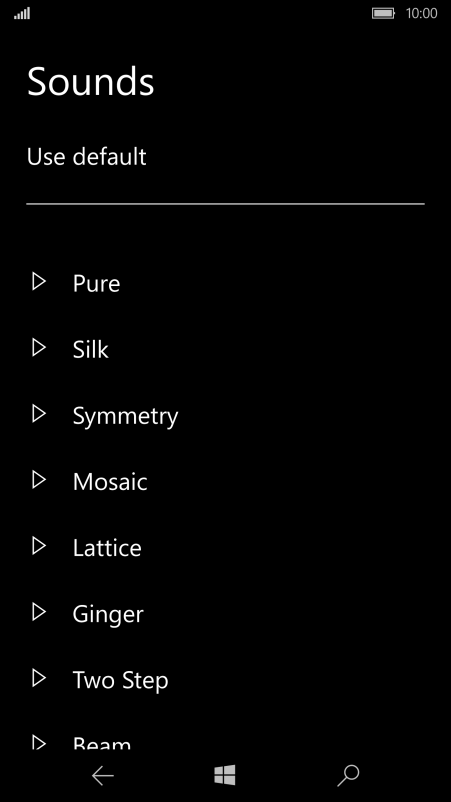Open Start with the Windows logo

225,776
